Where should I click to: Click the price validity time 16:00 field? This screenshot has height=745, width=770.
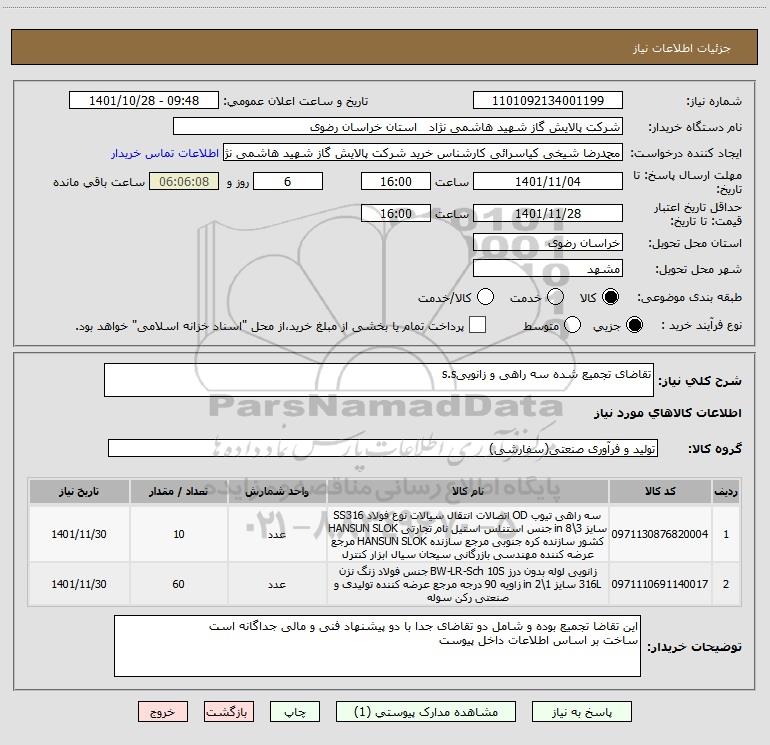(x=396, y=213)
